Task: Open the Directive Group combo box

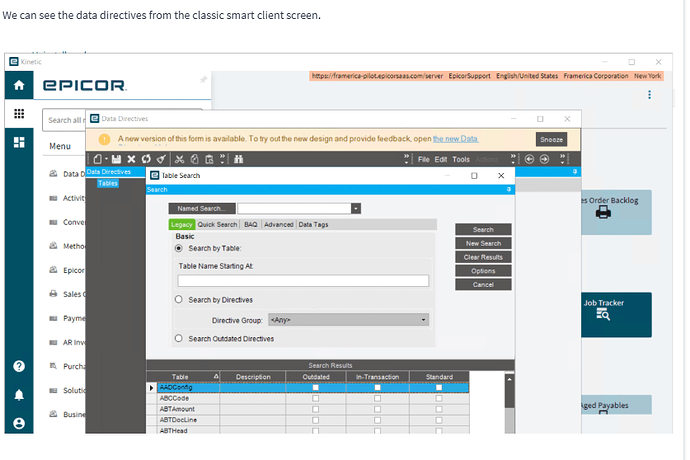Action: tap(348, 320)
